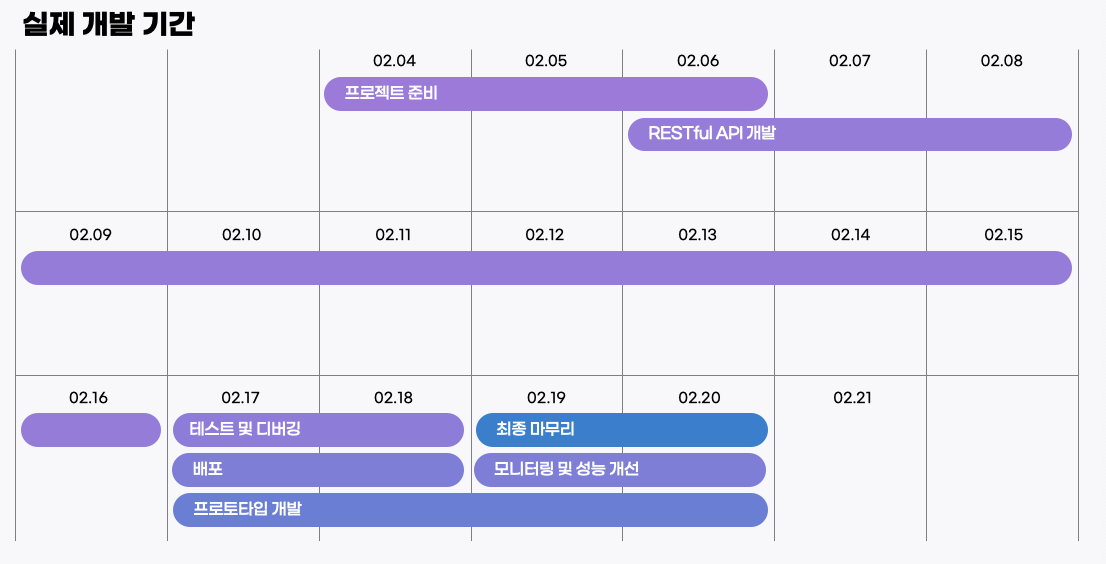Image resolution: width=1106 pixels, height=564 pixels.
Task: Click the 02.21 date label
Action: coord(852,398)
